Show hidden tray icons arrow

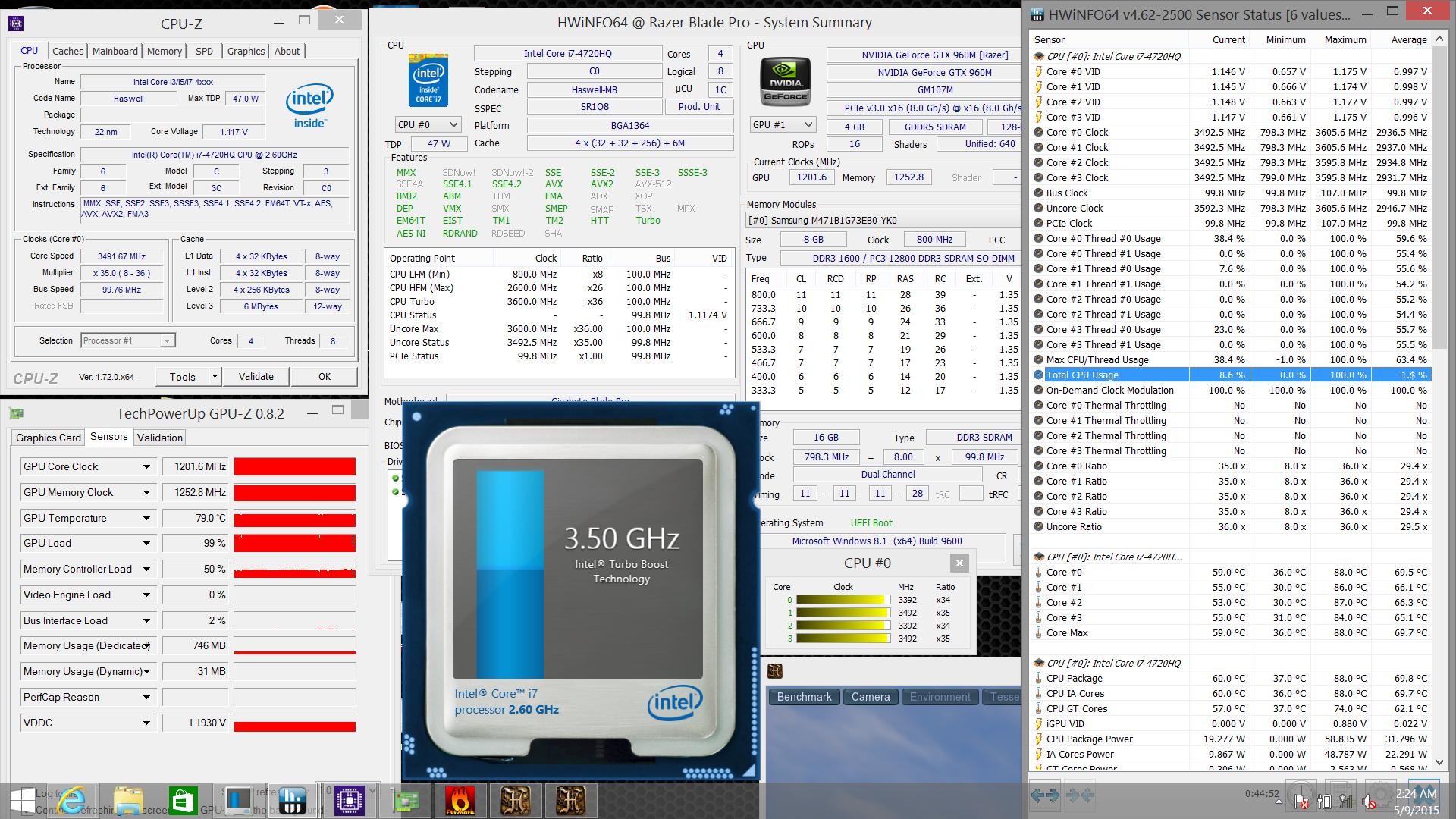tap(1279, 802)
